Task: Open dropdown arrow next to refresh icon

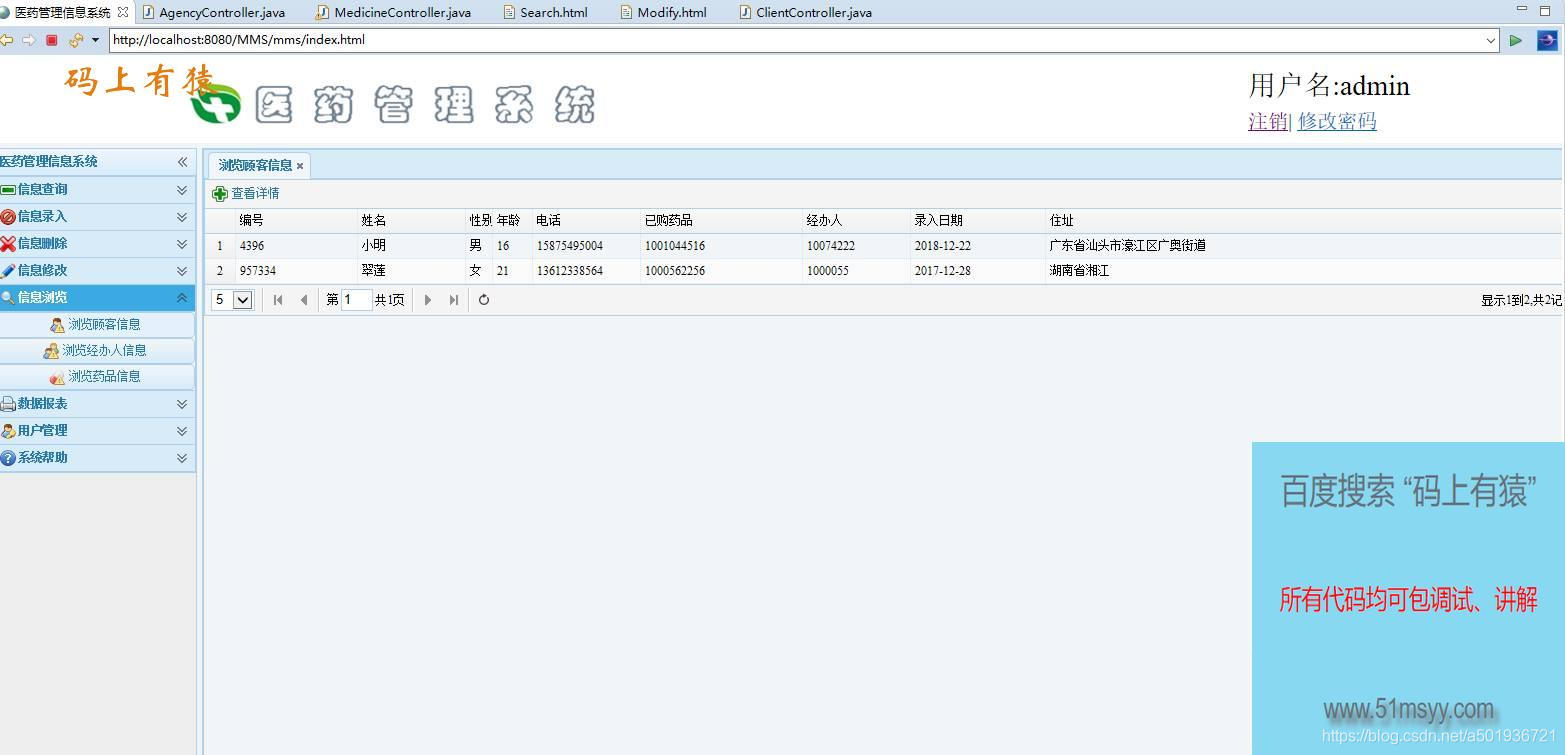Action: [95, 40]
